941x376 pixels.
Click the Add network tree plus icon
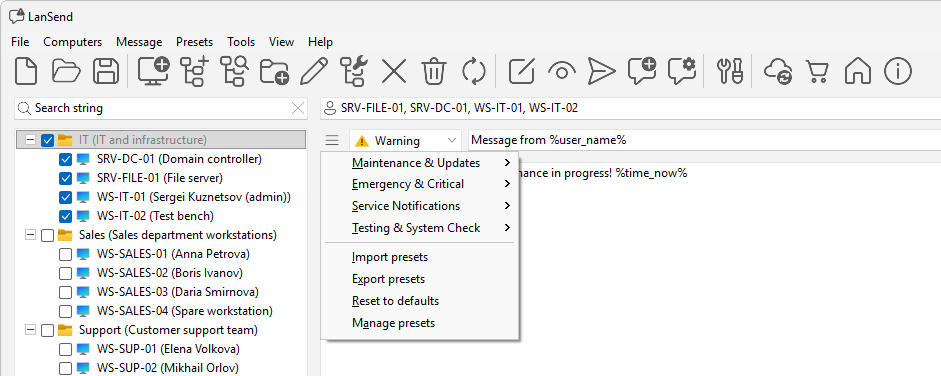(x=194, y=71)
